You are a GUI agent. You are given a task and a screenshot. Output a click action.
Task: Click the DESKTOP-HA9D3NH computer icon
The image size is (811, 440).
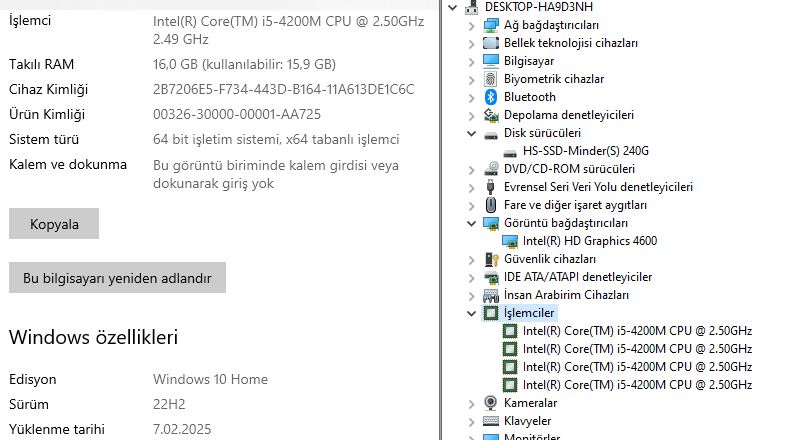[471, 7]
